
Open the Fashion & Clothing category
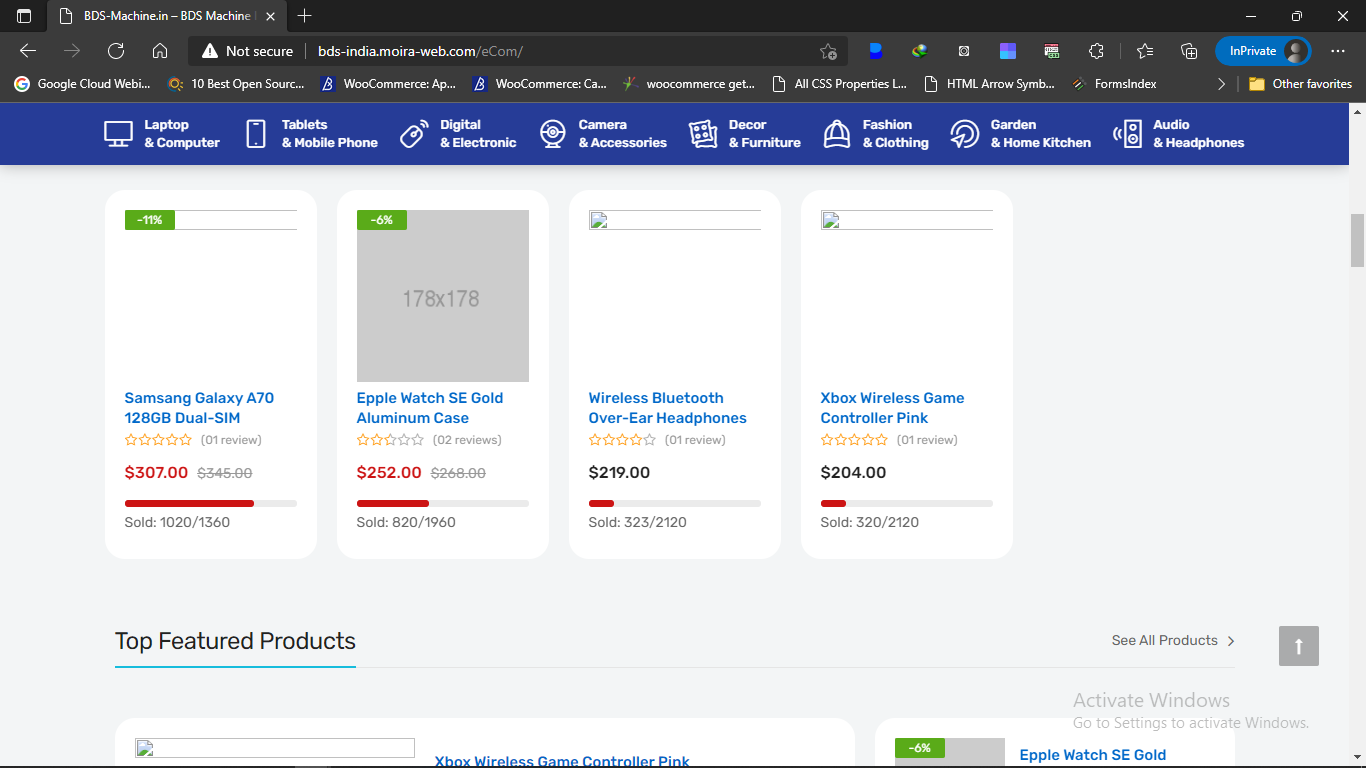click(876, 134)
